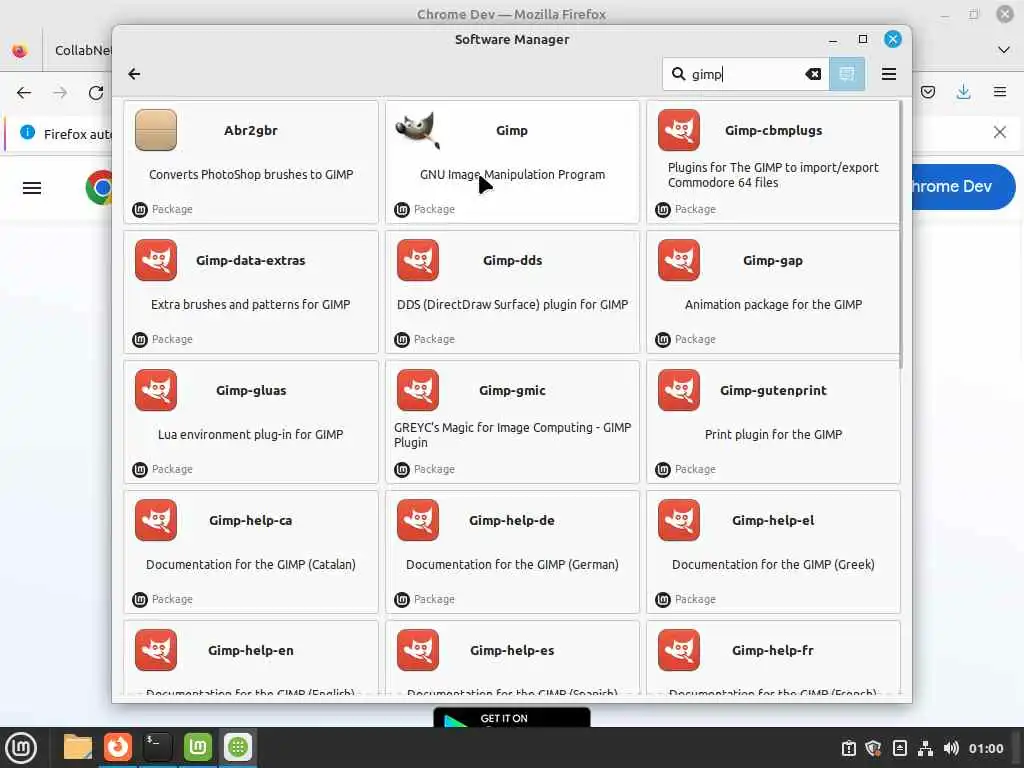Open the Linux Mint start menu

tap(21, 748)
